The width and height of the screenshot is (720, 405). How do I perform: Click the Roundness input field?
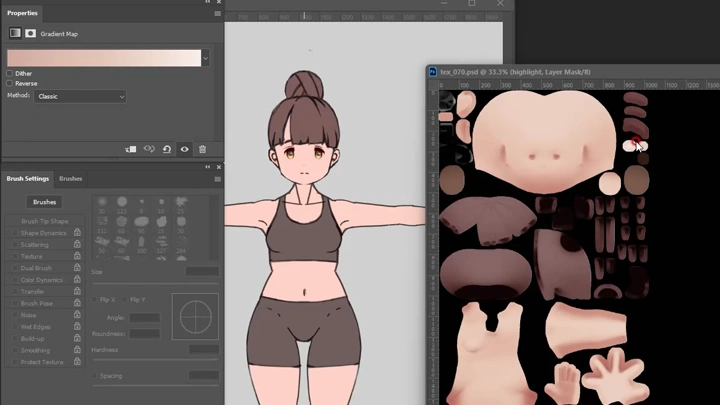(x=145, y=334)
